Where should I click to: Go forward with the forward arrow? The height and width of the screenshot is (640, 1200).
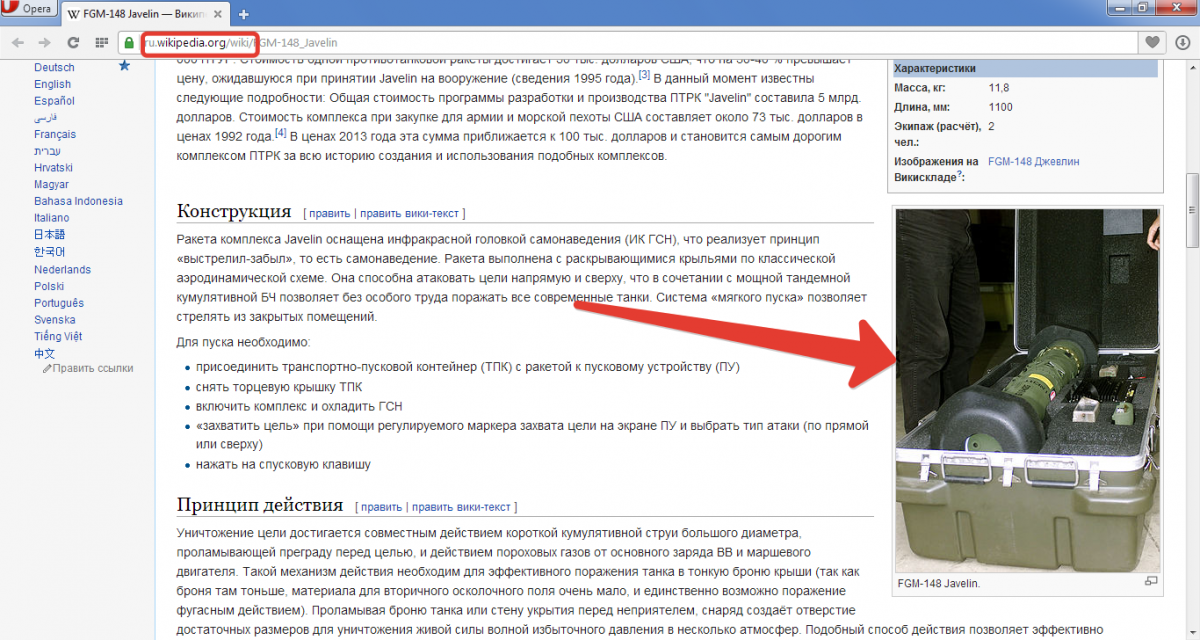44,43
